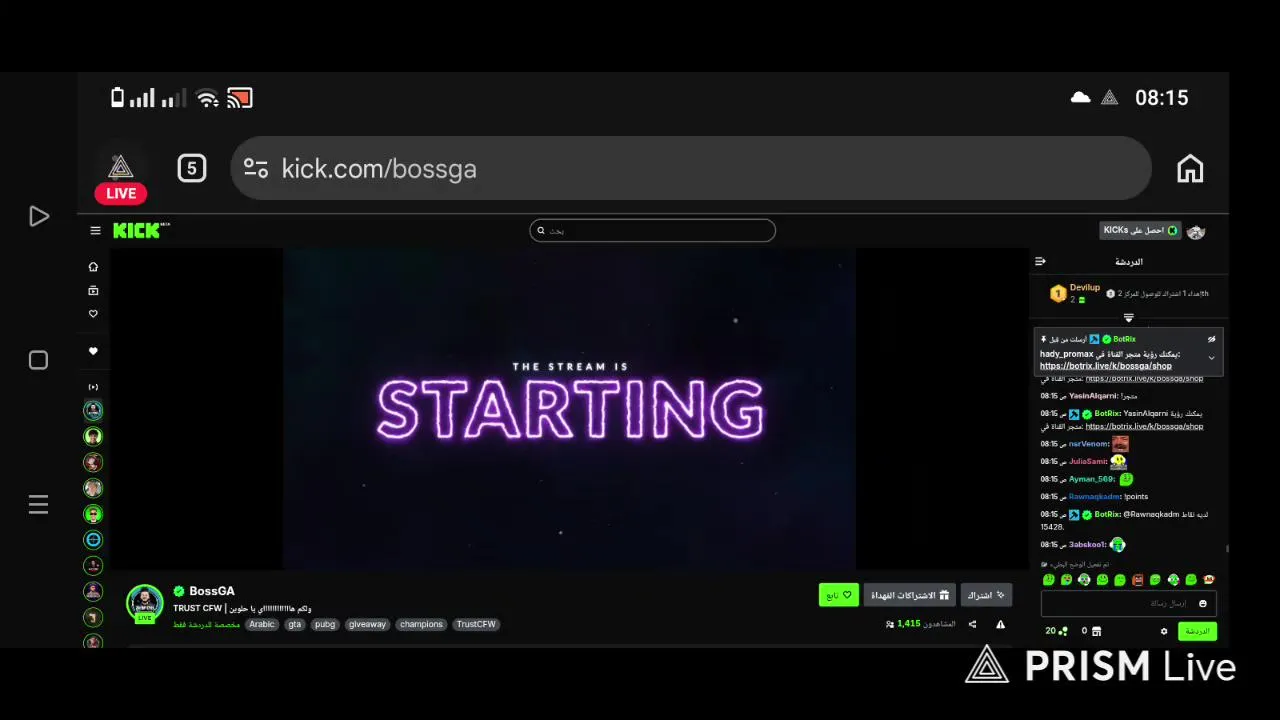Open the Browse icon in Kick sidebar
Viewport: 1280px width, 720px height.
[93, 290]
